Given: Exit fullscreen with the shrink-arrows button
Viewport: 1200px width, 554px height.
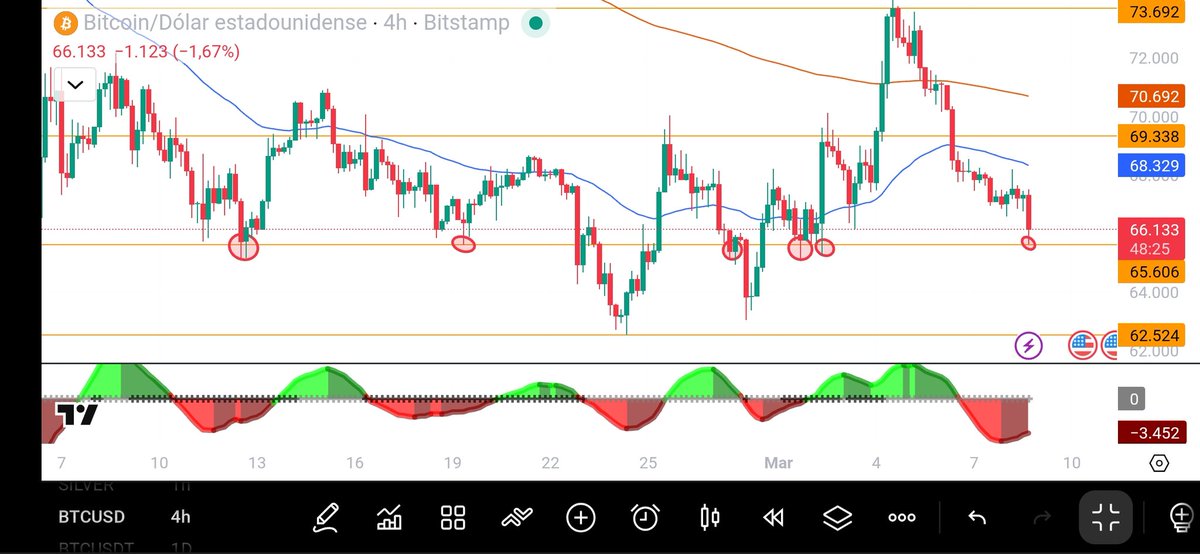Looking at the screenshot, I should 1106,517.
